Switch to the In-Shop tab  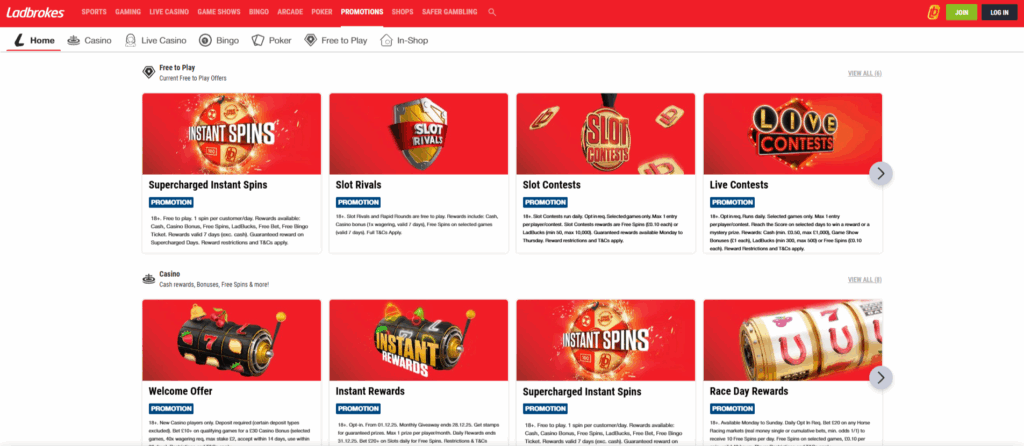tap(404, 40)
